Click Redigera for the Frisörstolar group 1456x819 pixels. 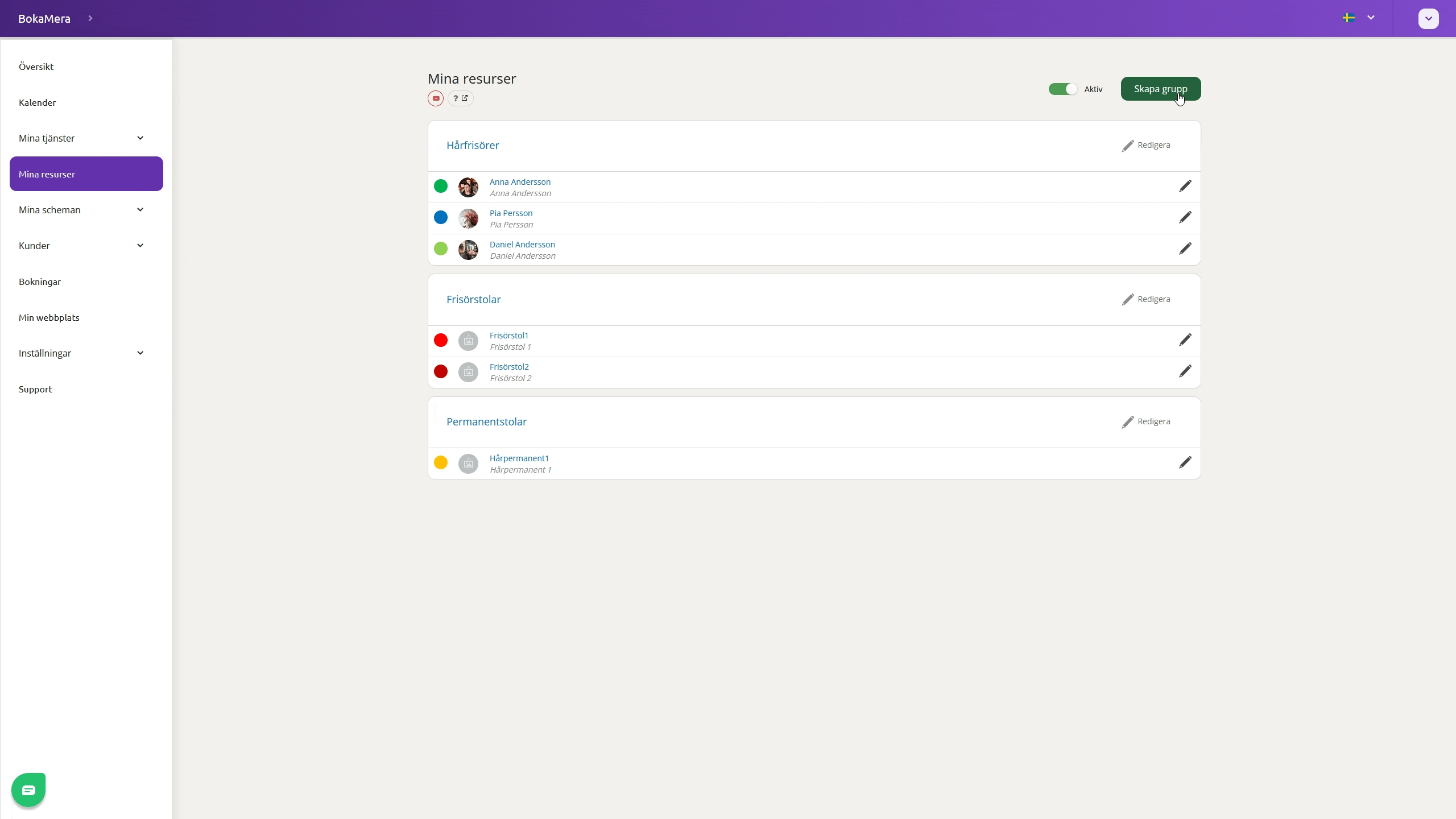(1146, 299)
